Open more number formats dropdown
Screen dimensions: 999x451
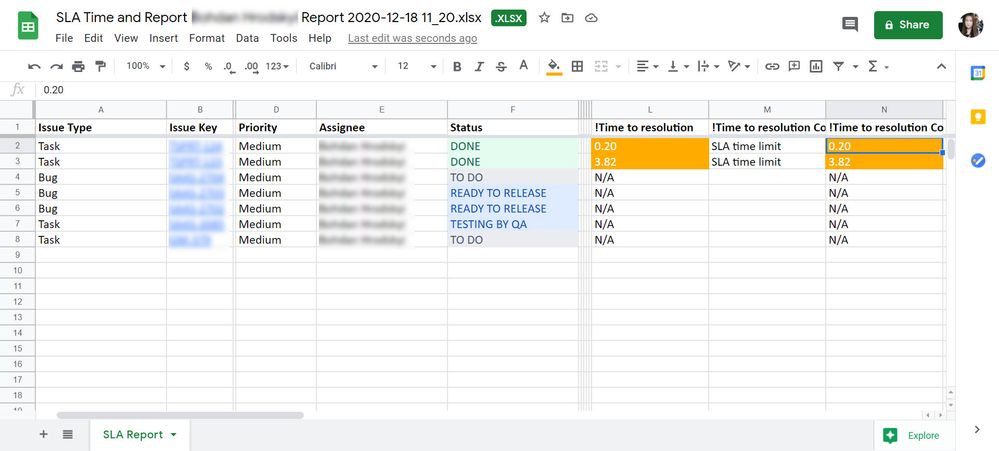277,66
